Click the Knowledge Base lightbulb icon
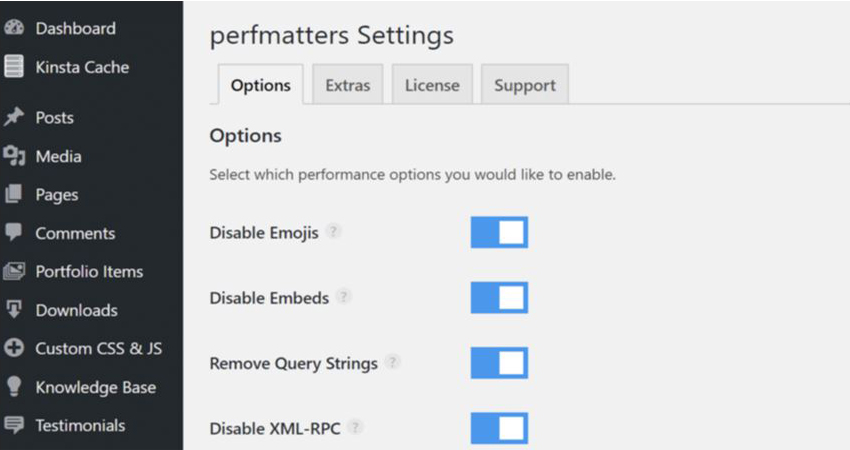 tap(14, 387)
